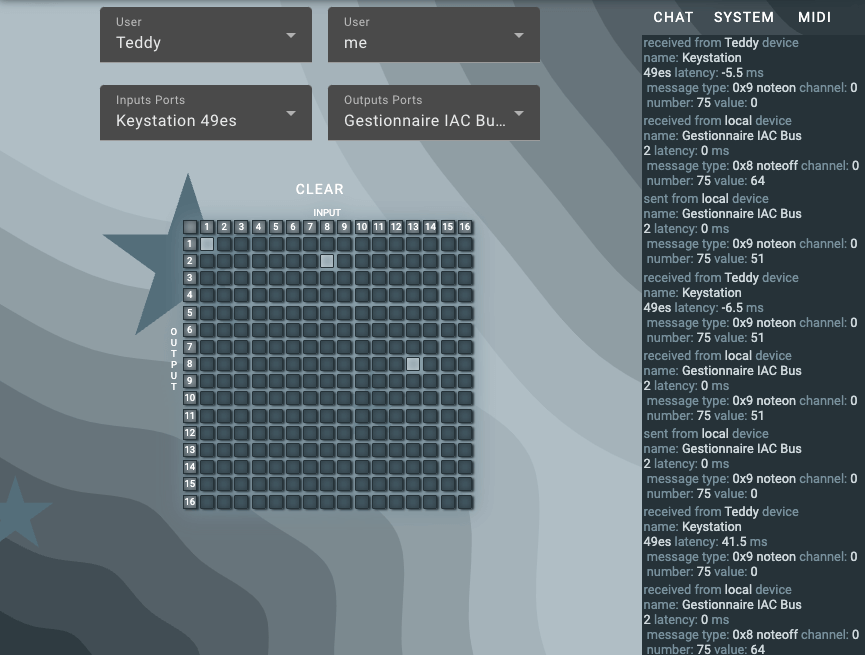The height and width of the screenshot is (655, 865).
Task: Click the 'latency: -5.5 ms' log entry
Action: [719, 73]
